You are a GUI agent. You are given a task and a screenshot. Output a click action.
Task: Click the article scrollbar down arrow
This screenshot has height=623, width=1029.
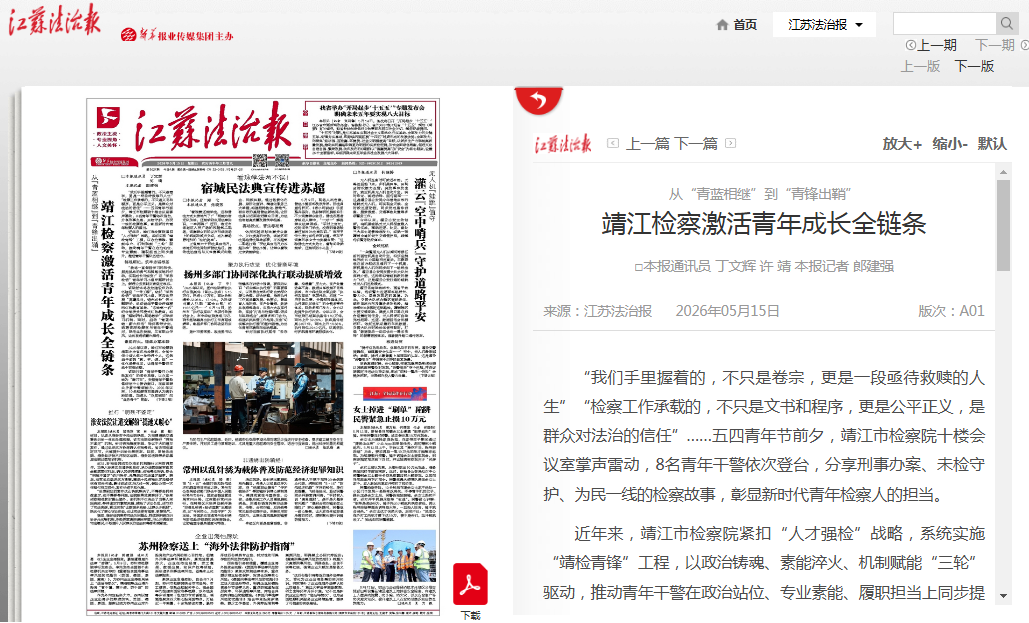1003,595
